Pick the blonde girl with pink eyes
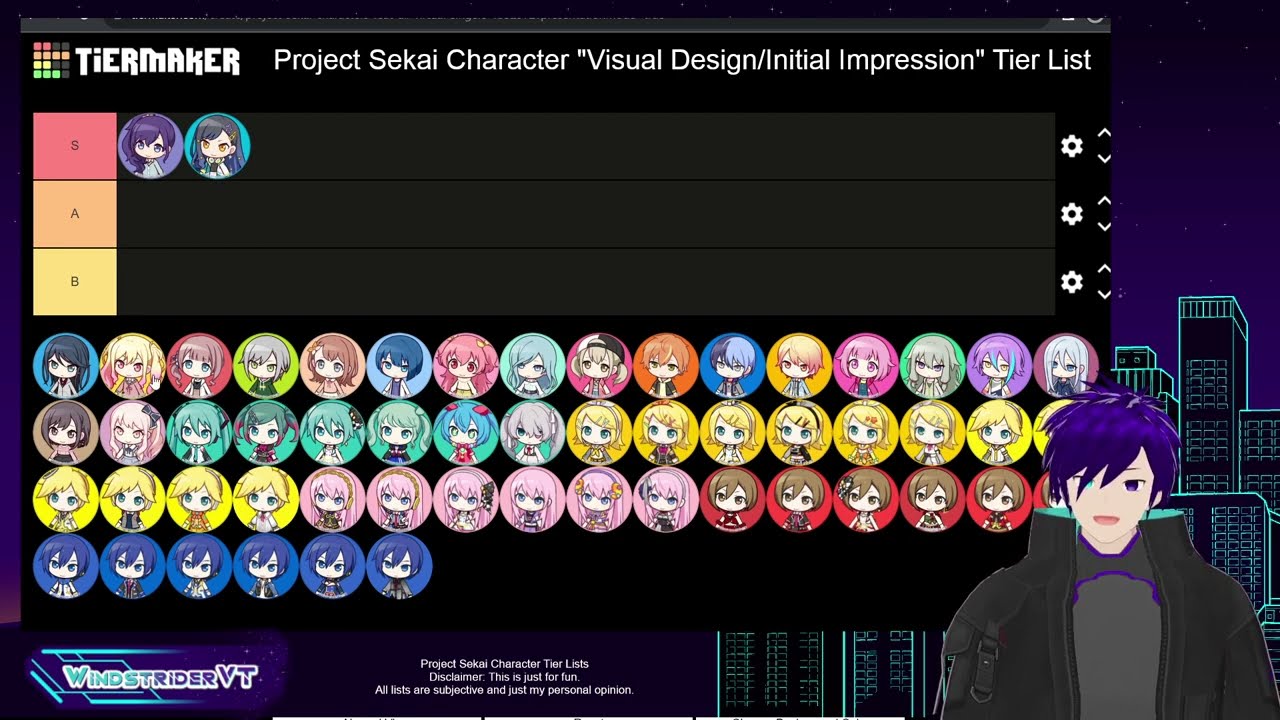Screen dimensions: 1280x720 coord(132,366)
